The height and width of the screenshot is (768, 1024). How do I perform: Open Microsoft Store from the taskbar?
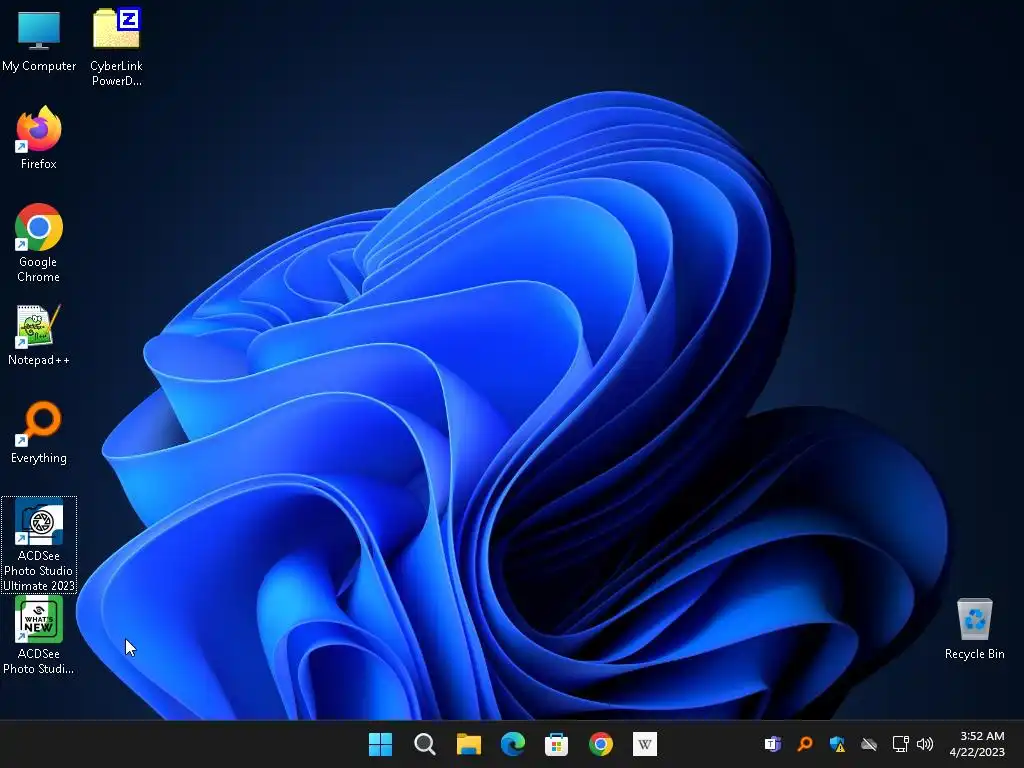tap(556, 744)
